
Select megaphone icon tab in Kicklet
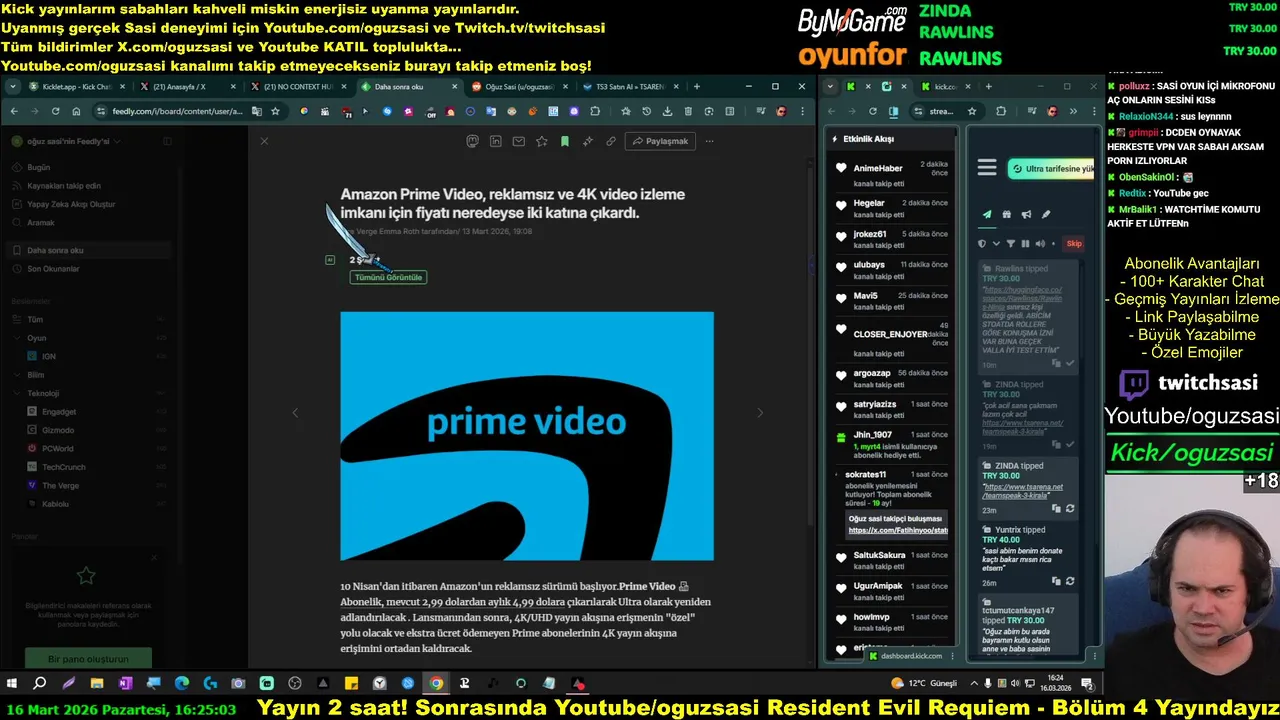1026,214
